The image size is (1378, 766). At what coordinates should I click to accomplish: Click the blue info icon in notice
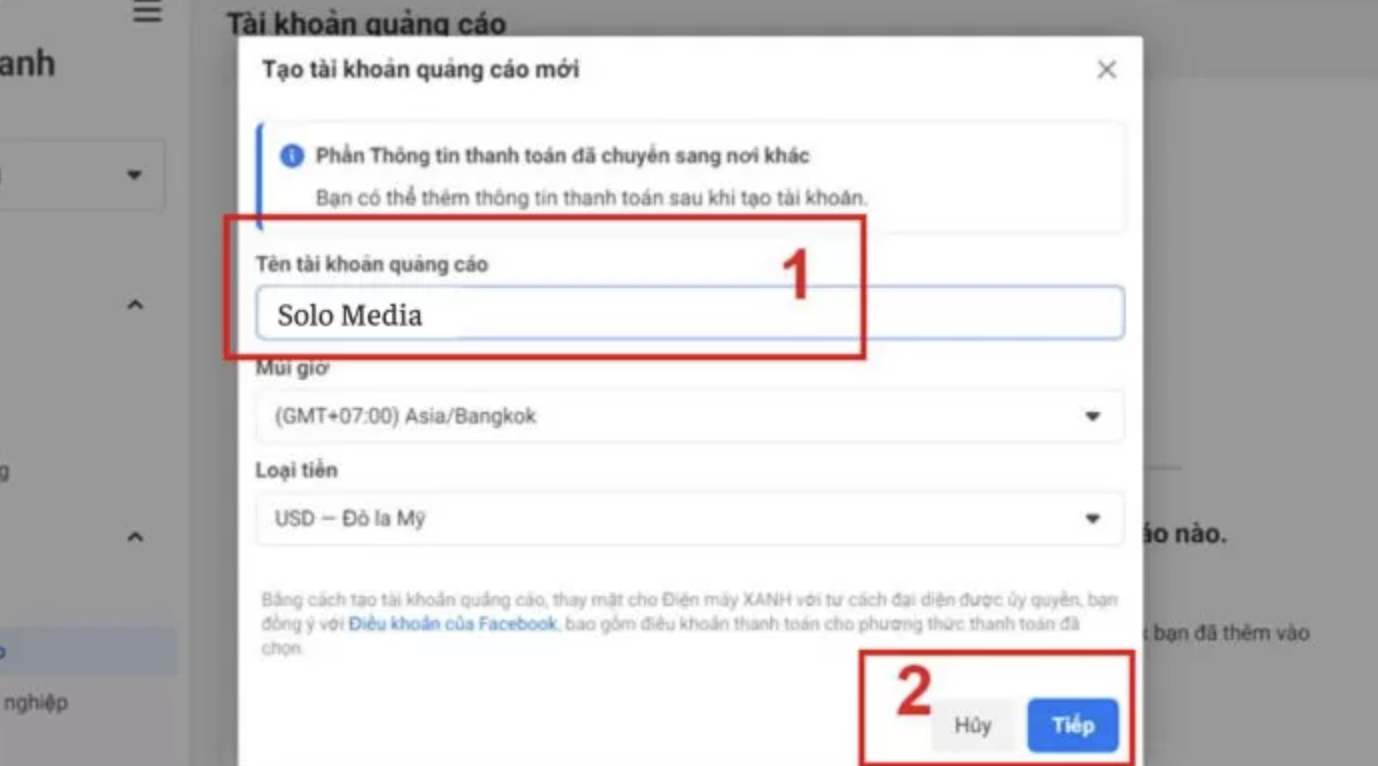pos(292,156)
